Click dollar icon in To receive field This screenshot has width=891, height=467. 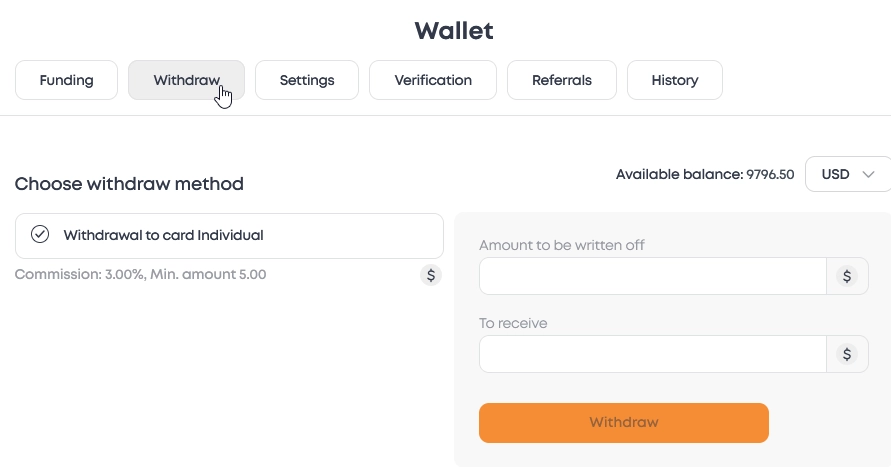[848, 353]
